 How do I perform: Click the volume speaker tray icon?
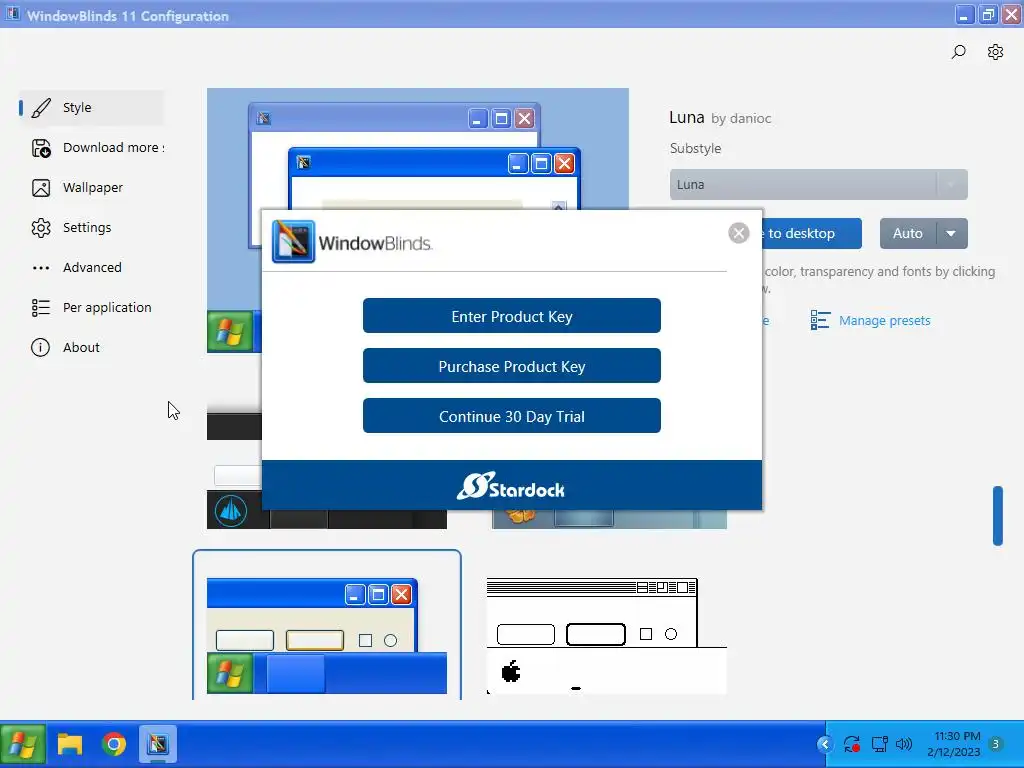point(904,744)
